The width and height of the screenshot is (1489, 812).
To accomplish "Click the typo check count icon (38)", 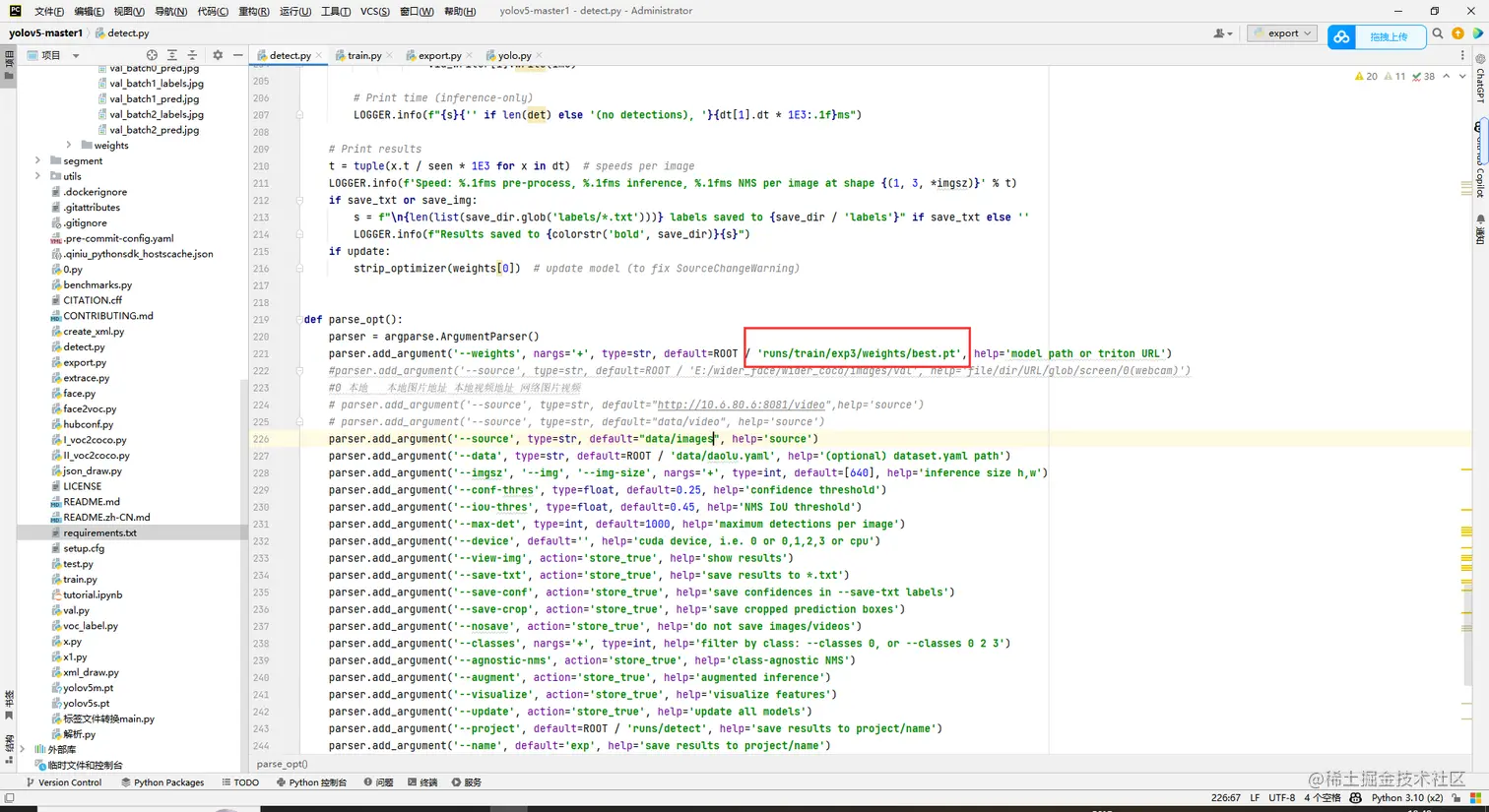I will point(1423,76).
